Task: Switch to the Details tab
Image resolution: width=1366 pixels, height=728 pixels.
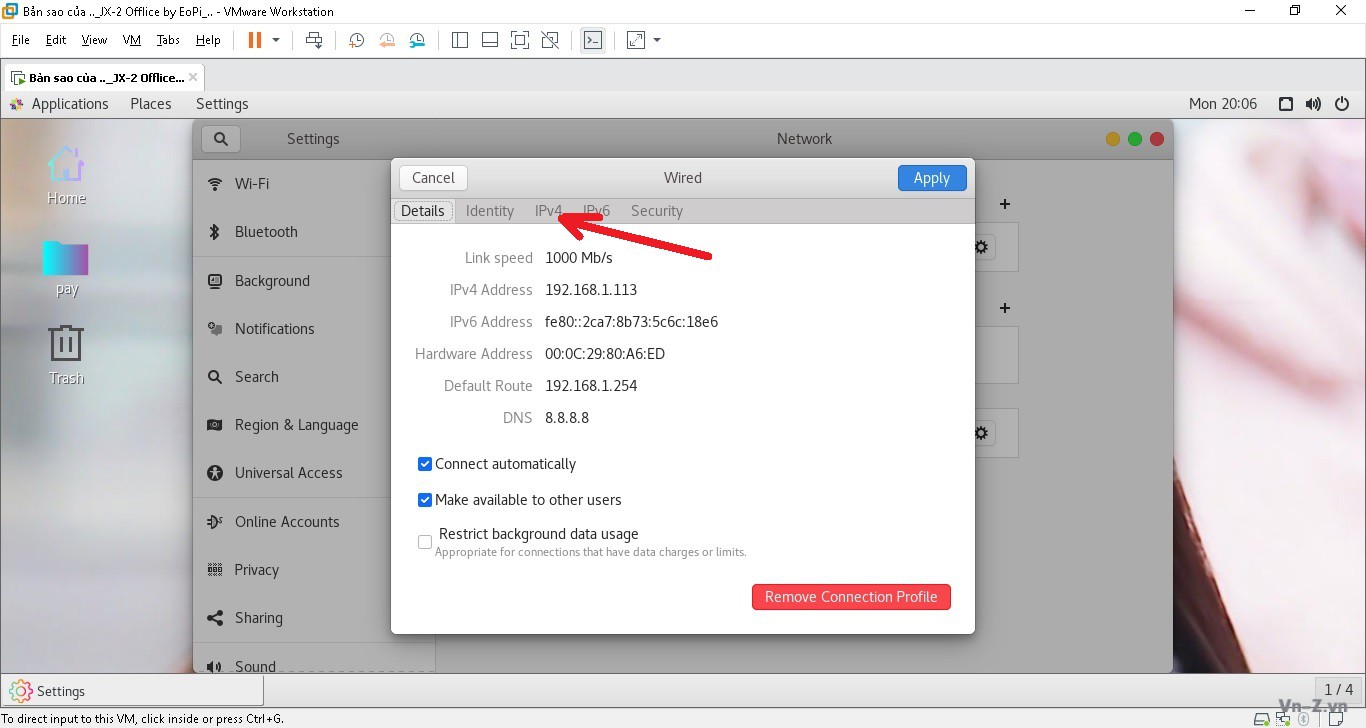Action: pyautogui.click(x=423, y=211)
